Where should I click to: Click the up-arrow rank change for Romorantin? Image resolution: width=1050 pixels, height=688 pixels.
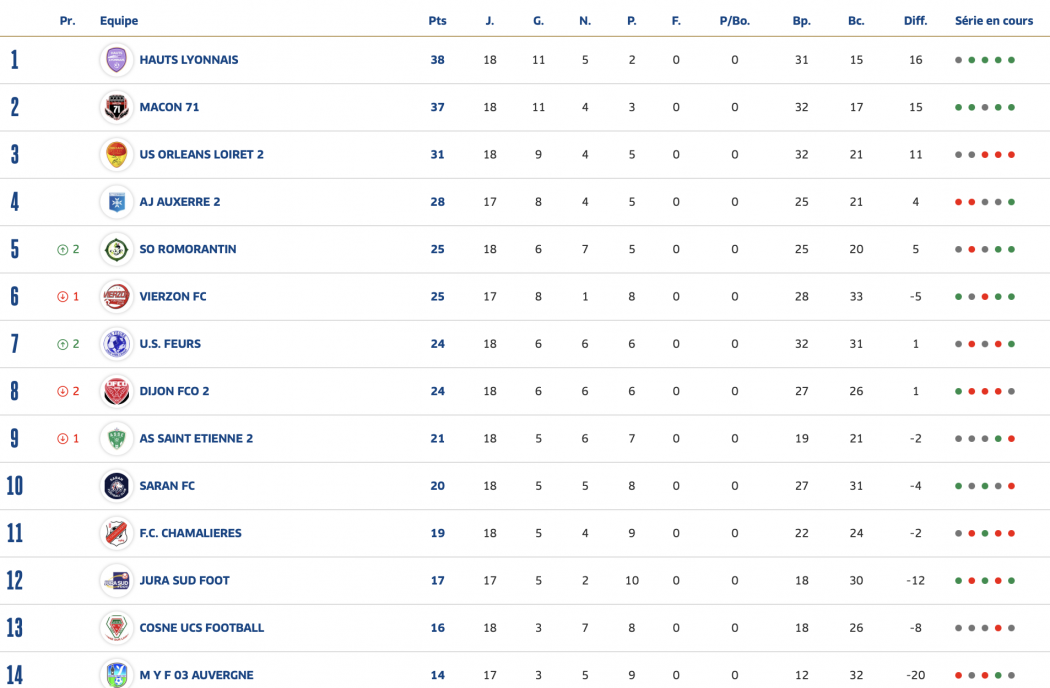[63, 249]
